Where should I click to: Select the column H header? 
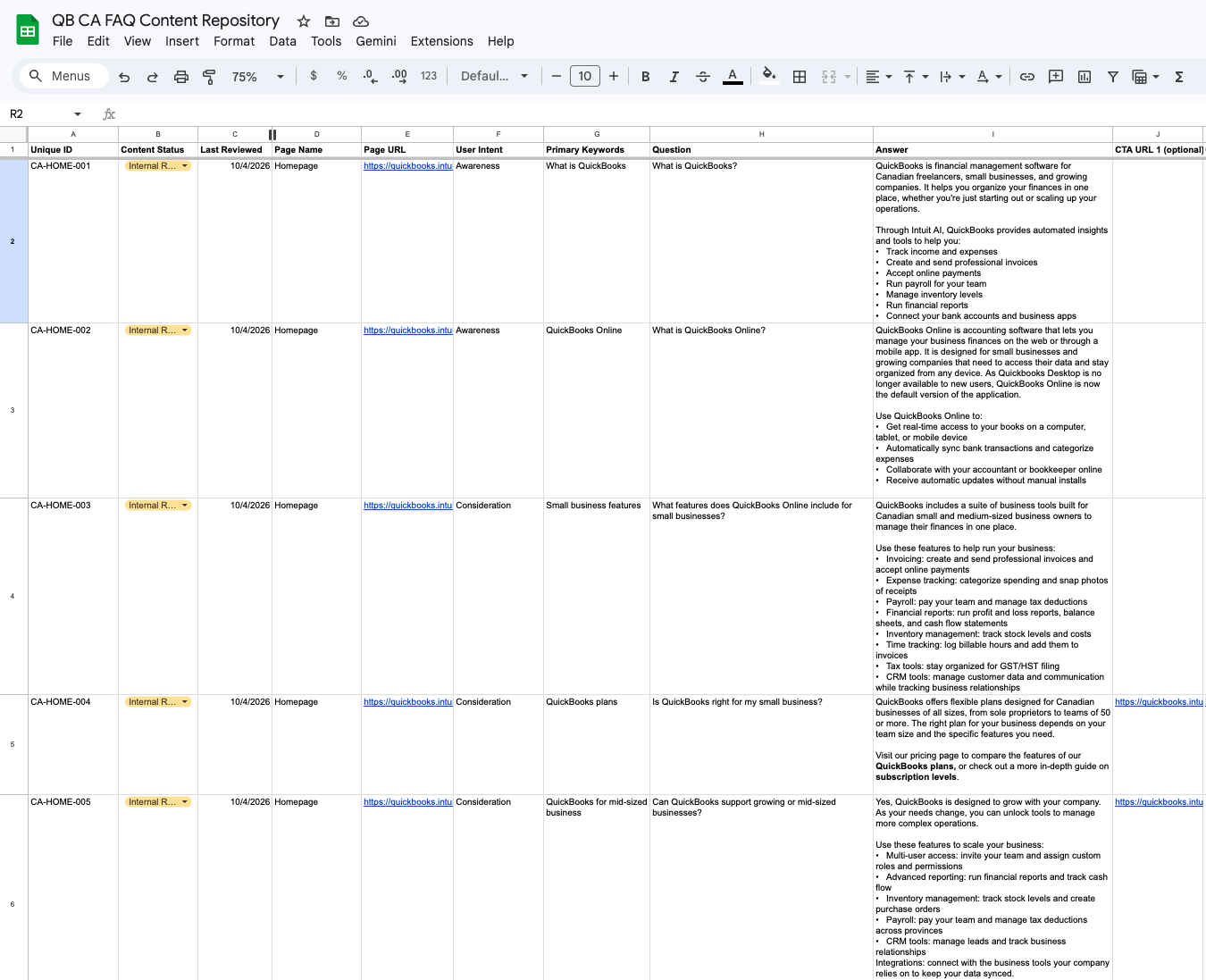coord(761,134)
